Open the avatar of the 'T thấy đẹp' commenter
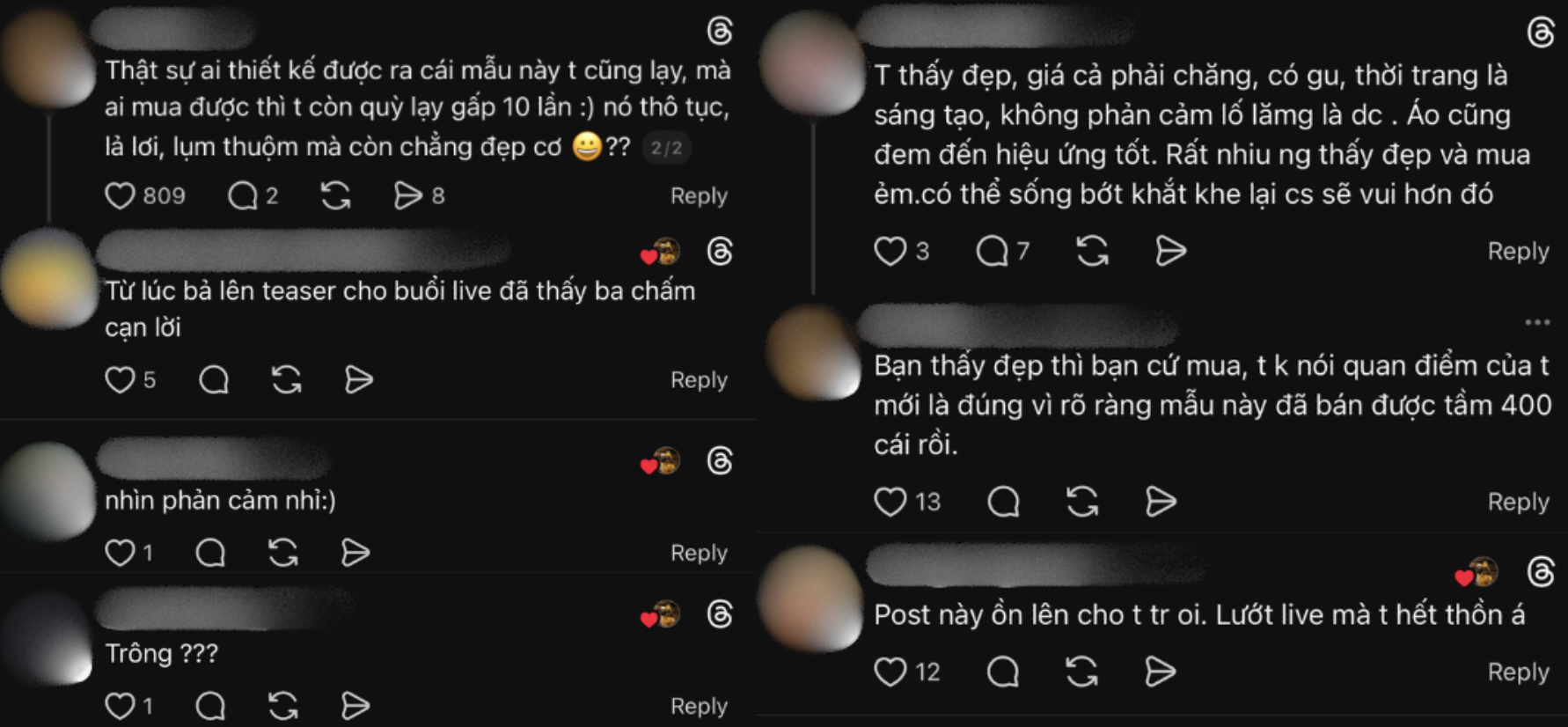1568x727 pixels. (x=812, y=66)
